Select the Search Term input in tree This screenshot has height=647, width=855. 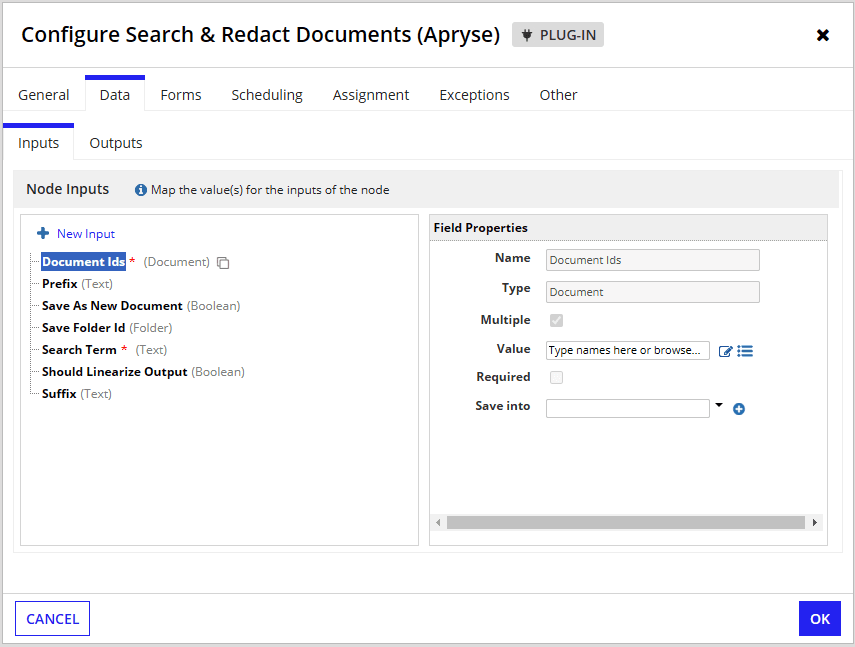click(79, 350)
